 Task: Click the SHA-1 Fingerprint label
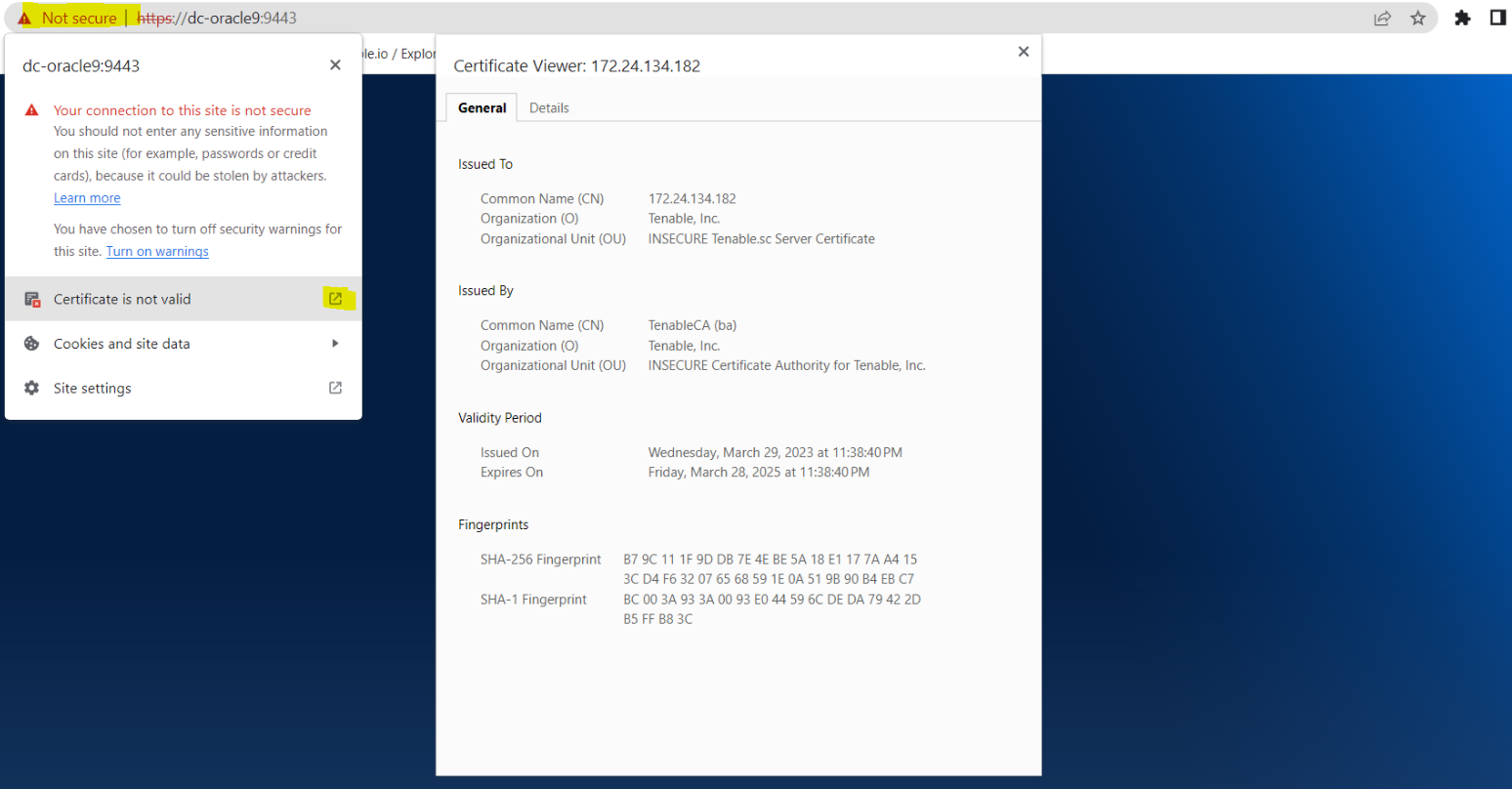coord(533,600)
